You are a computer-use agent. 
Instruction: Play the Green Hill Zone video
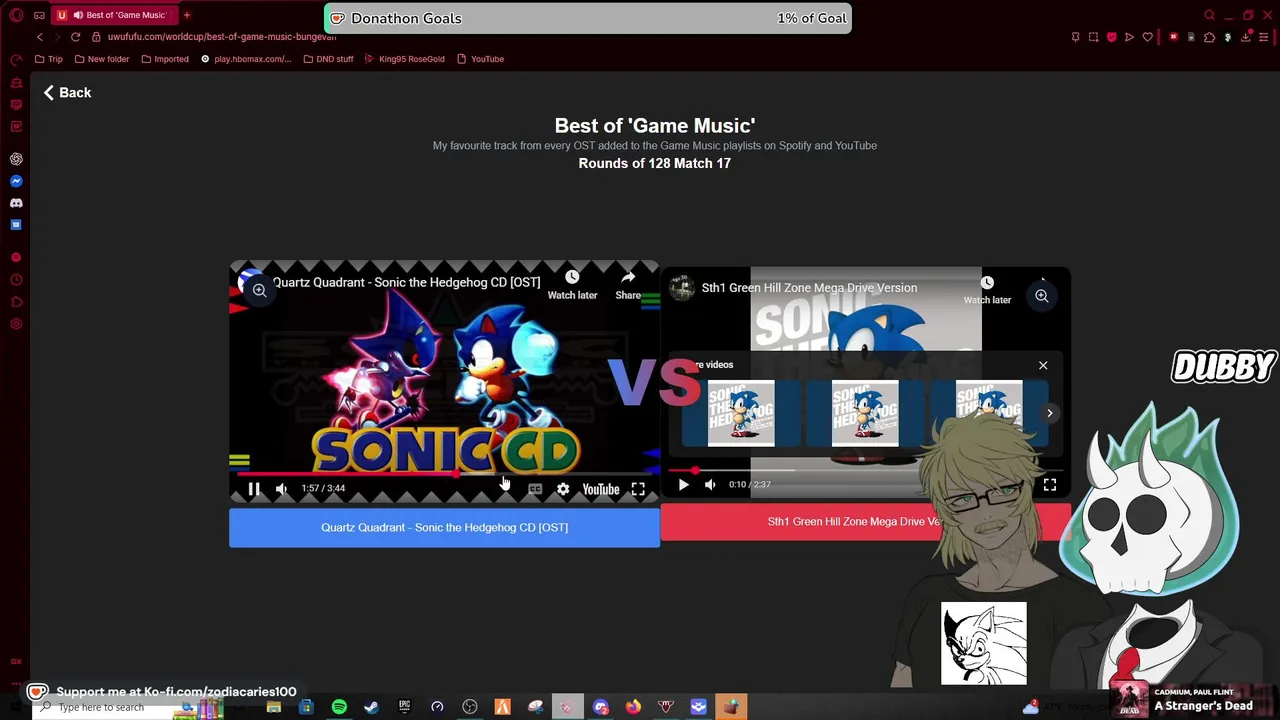pyautogui.click(x=683, y=484)
